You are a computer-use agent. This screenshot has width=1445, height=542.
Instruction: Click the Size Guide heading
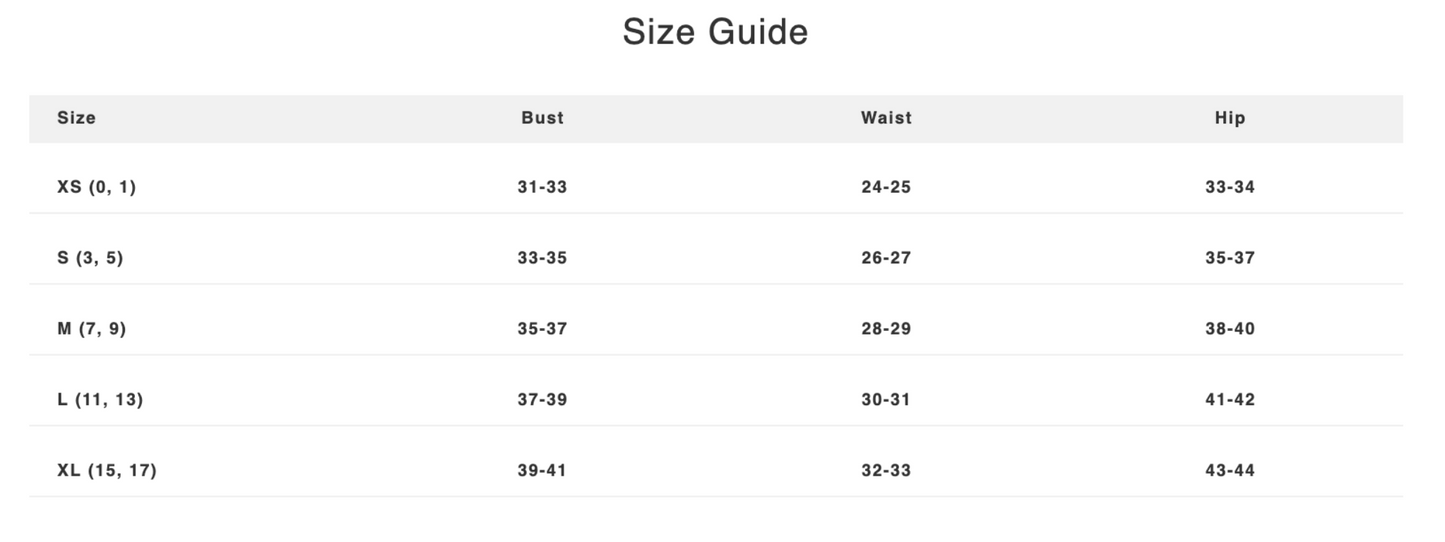pyautogui.click(x=715, y=32)
